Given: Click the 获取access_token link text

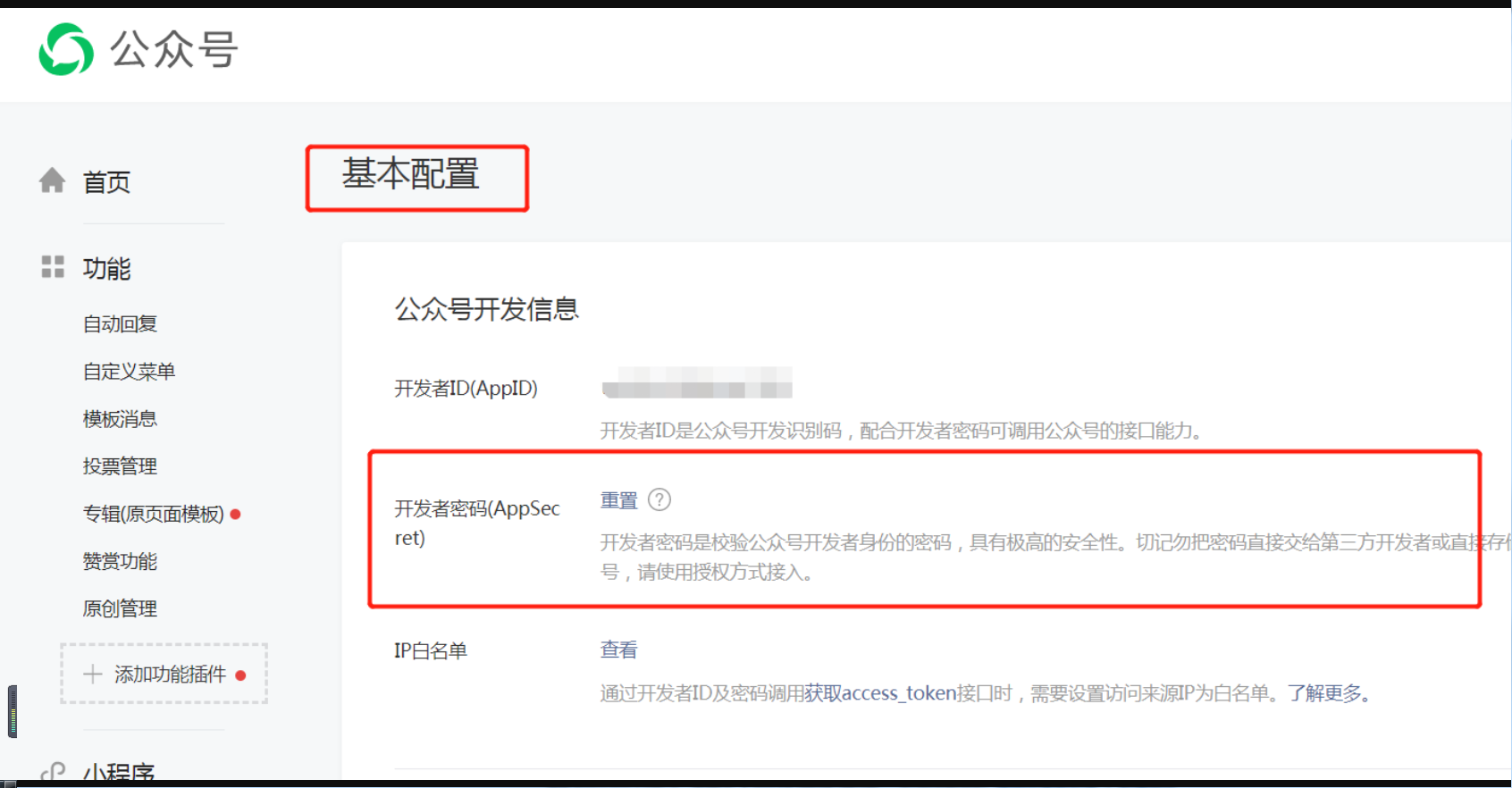Looking at the screenshot, I should pos(881,693).
